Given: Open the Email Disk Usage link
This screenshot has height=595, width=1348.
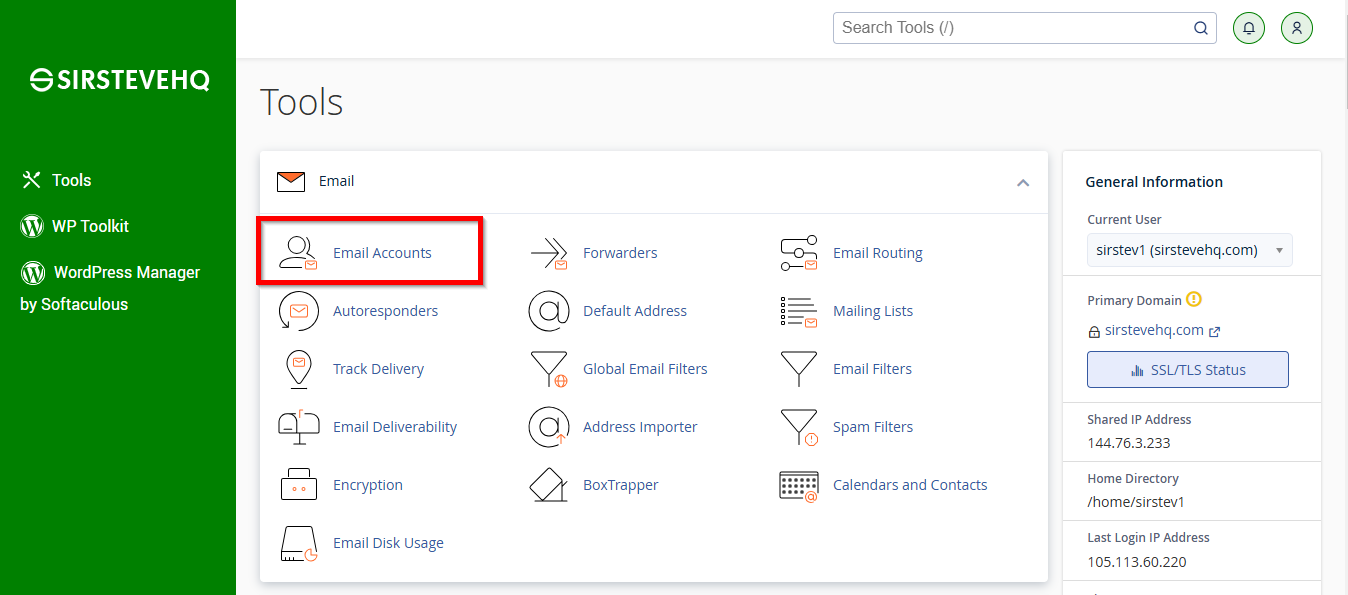Looking at the screenshot, I should [388, 543].
